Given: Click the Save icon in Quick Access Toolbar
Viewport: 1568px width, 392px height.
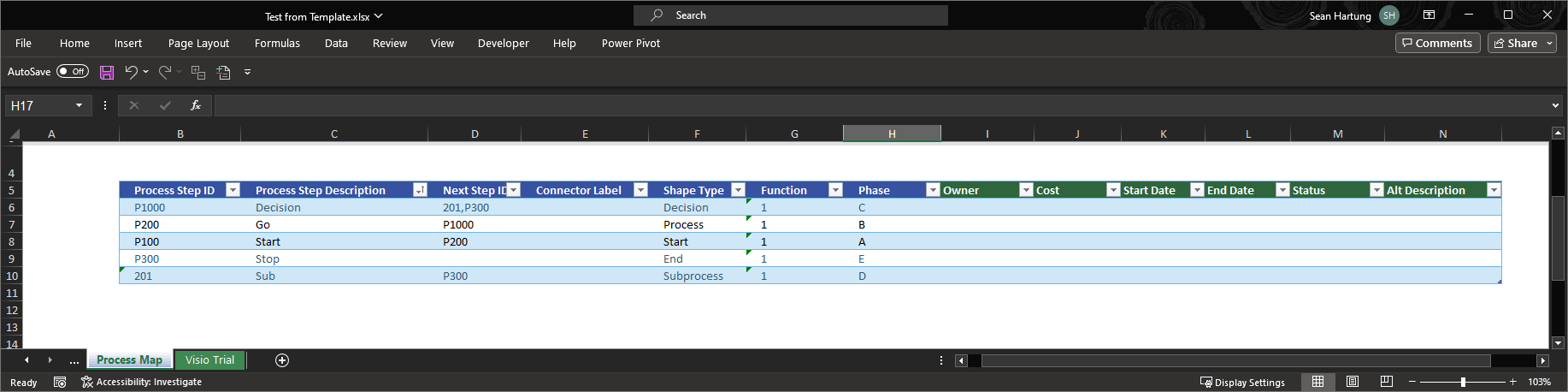Looking at the screenshot, I should [107, 73].
